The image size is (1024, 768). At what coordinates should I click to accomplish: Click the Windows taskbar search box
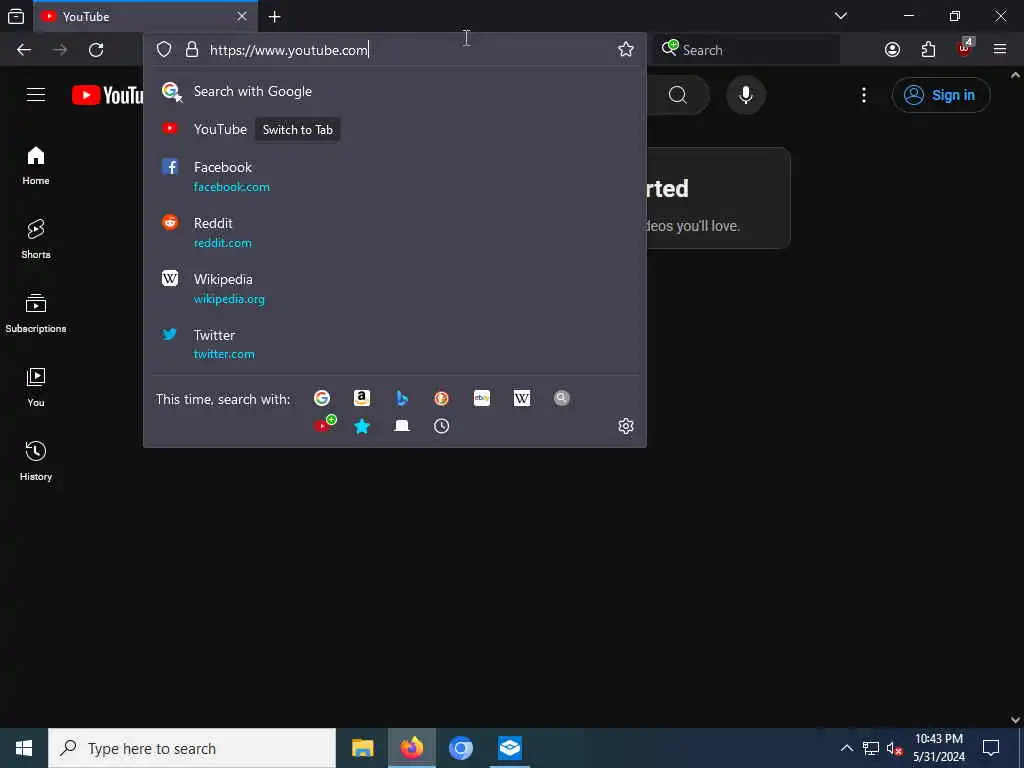click(x=192, y=748)
